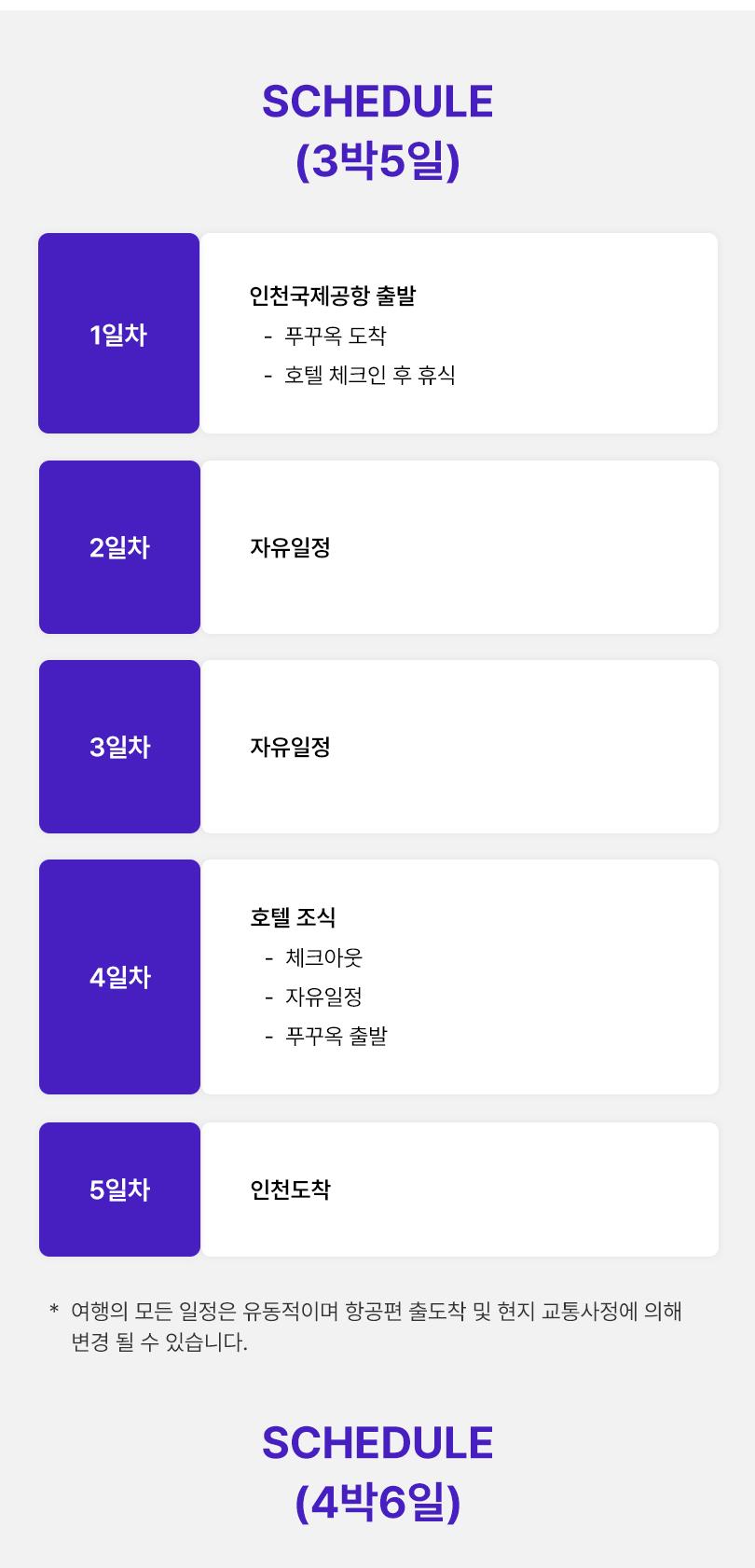
Task: Select the 1일차 day label
Action: [118, 335]
